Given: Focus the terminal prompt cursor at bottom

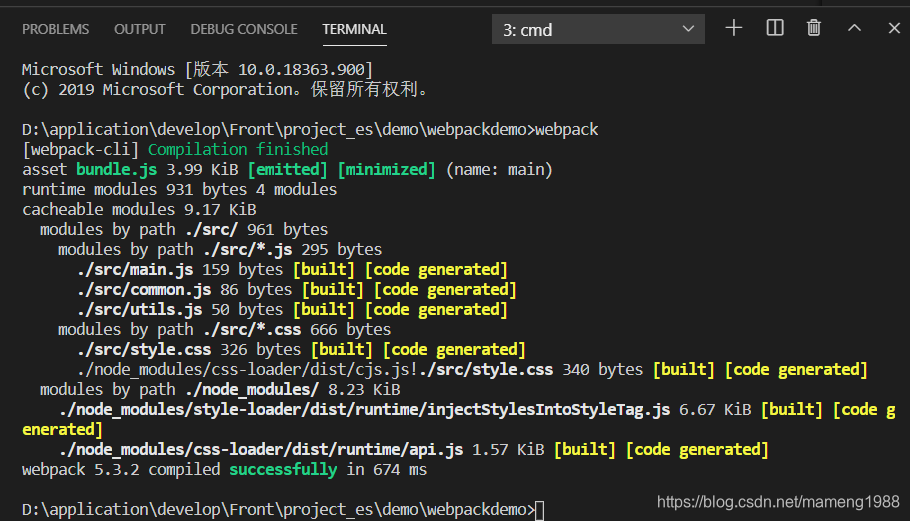Looking at the screenshot, I should pos(540,510).
